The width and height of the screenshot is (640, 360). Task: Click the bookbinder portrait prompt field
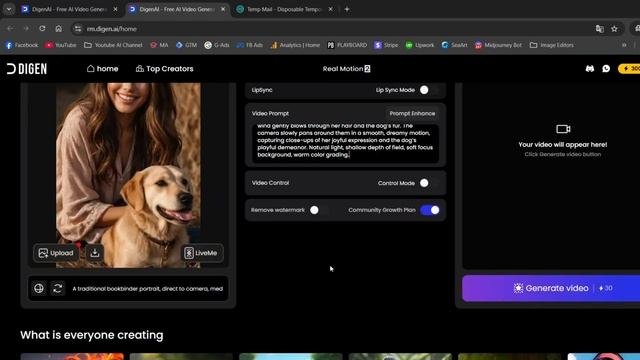pyautogui.click(x=148, y=289)
